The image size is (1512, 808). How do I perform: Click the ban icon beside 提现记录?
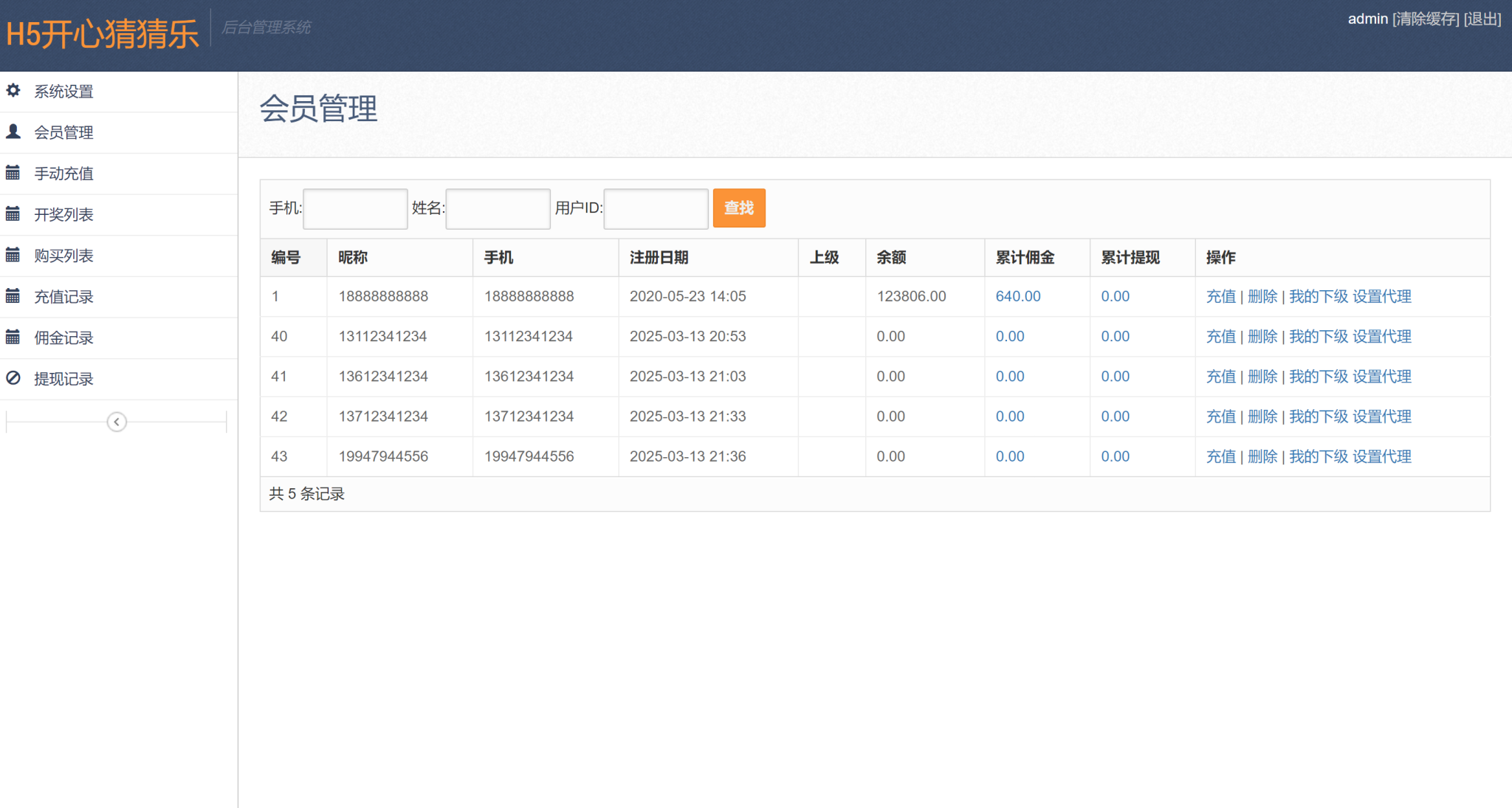(x=13, y=378)
